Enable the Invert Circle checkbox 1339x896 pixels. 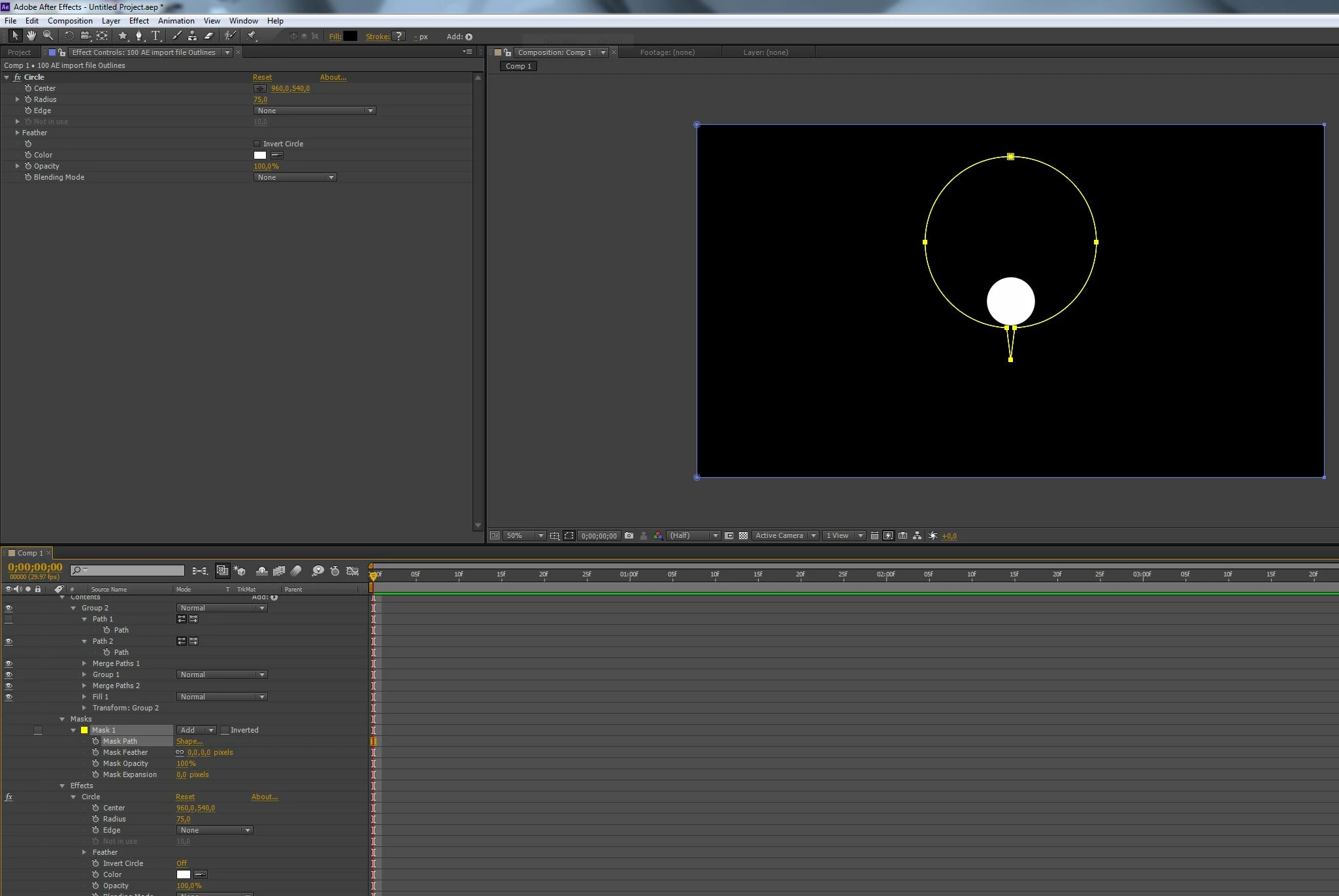[x=257, y=144]
